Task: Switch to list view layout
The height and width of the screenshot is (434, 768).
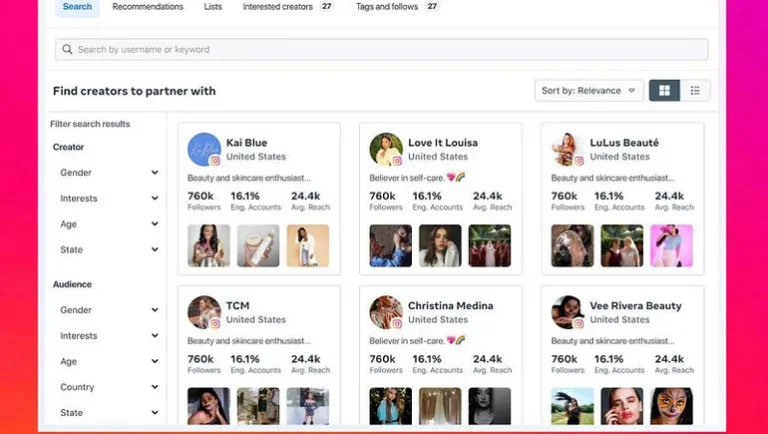Action: [x=695, y=91]
